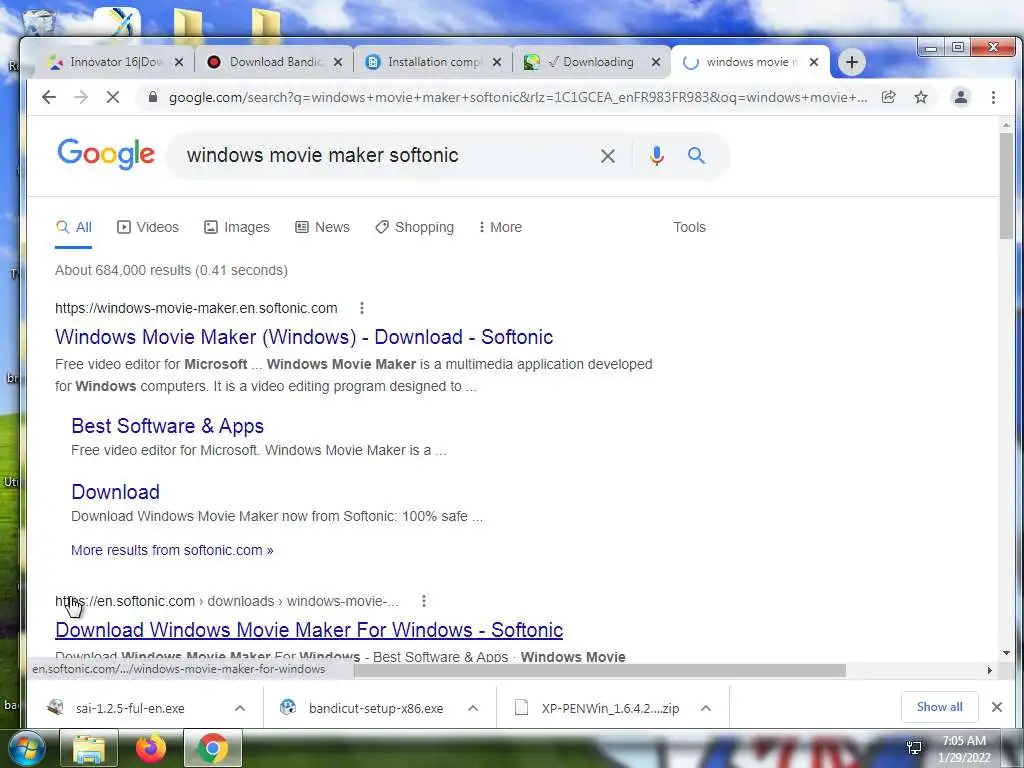The width and height of the screenshot is (1024, 768).
Task: Close the Installation complete tab
Action: tap(497, 62)
